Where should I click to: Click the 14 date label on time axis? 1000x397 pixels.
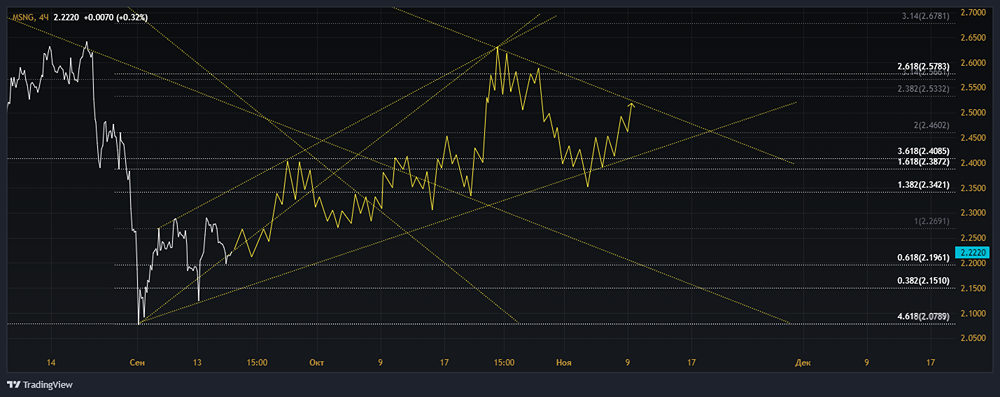point(51,363)
